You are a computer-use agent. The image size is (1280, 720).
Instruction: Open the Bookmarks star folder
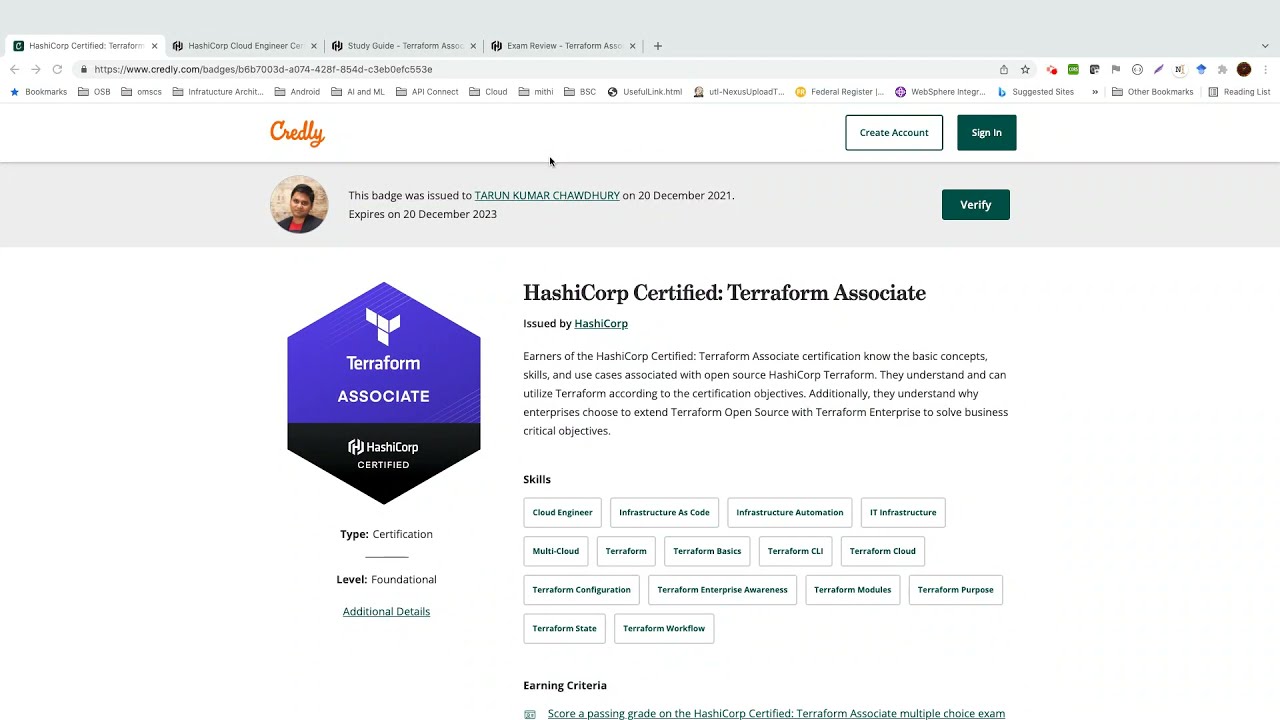[38, 91]
